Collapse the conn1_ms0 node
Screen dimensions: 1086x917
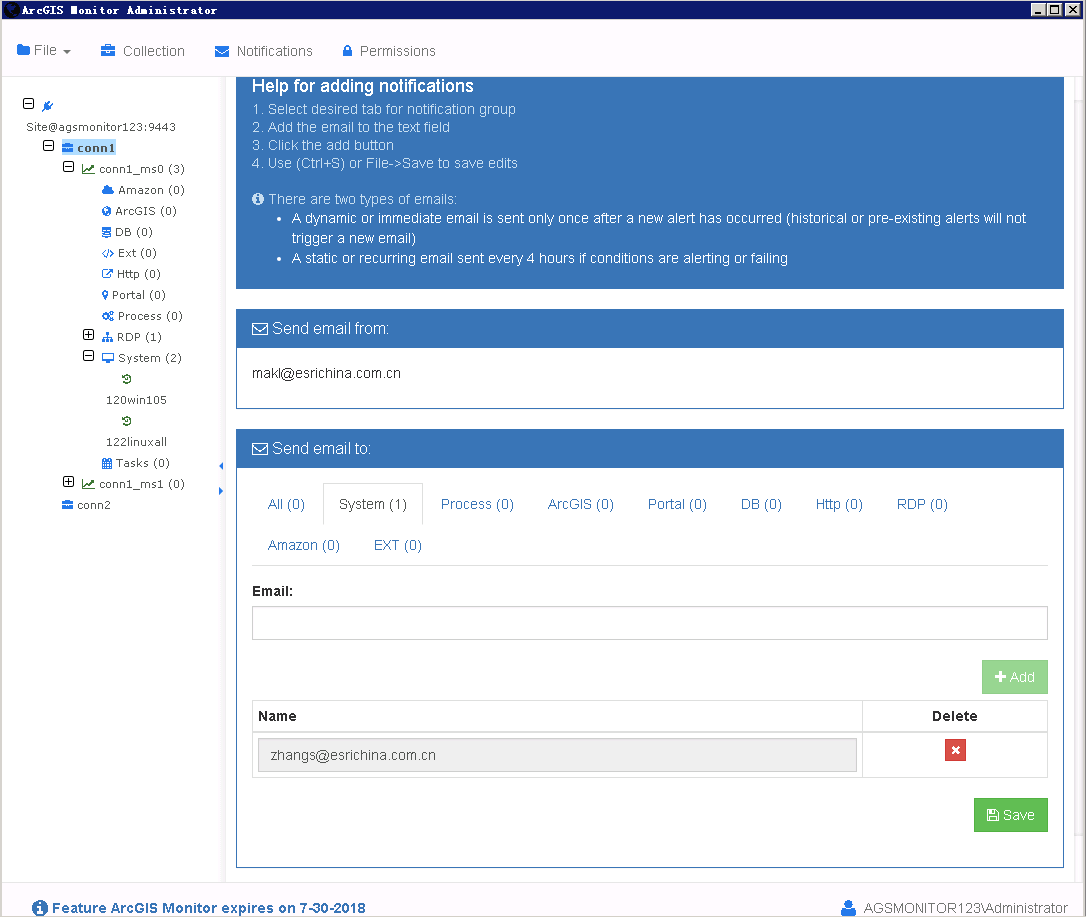point(69,167)
